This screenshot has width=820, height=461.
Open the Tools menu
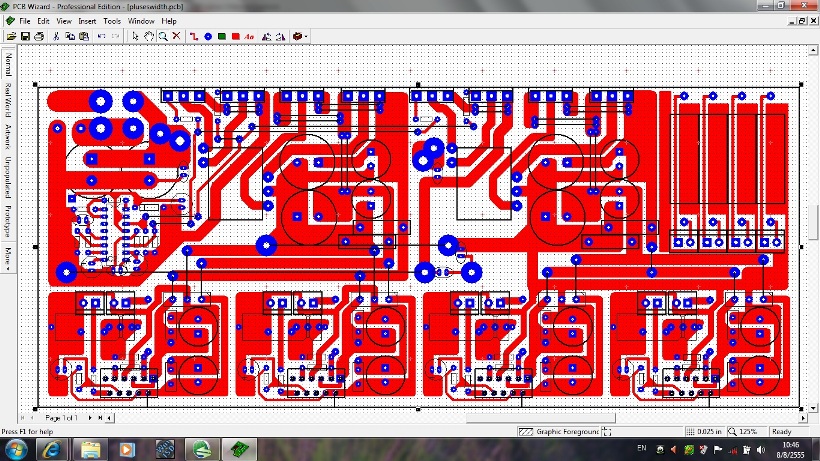click(x=112, y=20)
